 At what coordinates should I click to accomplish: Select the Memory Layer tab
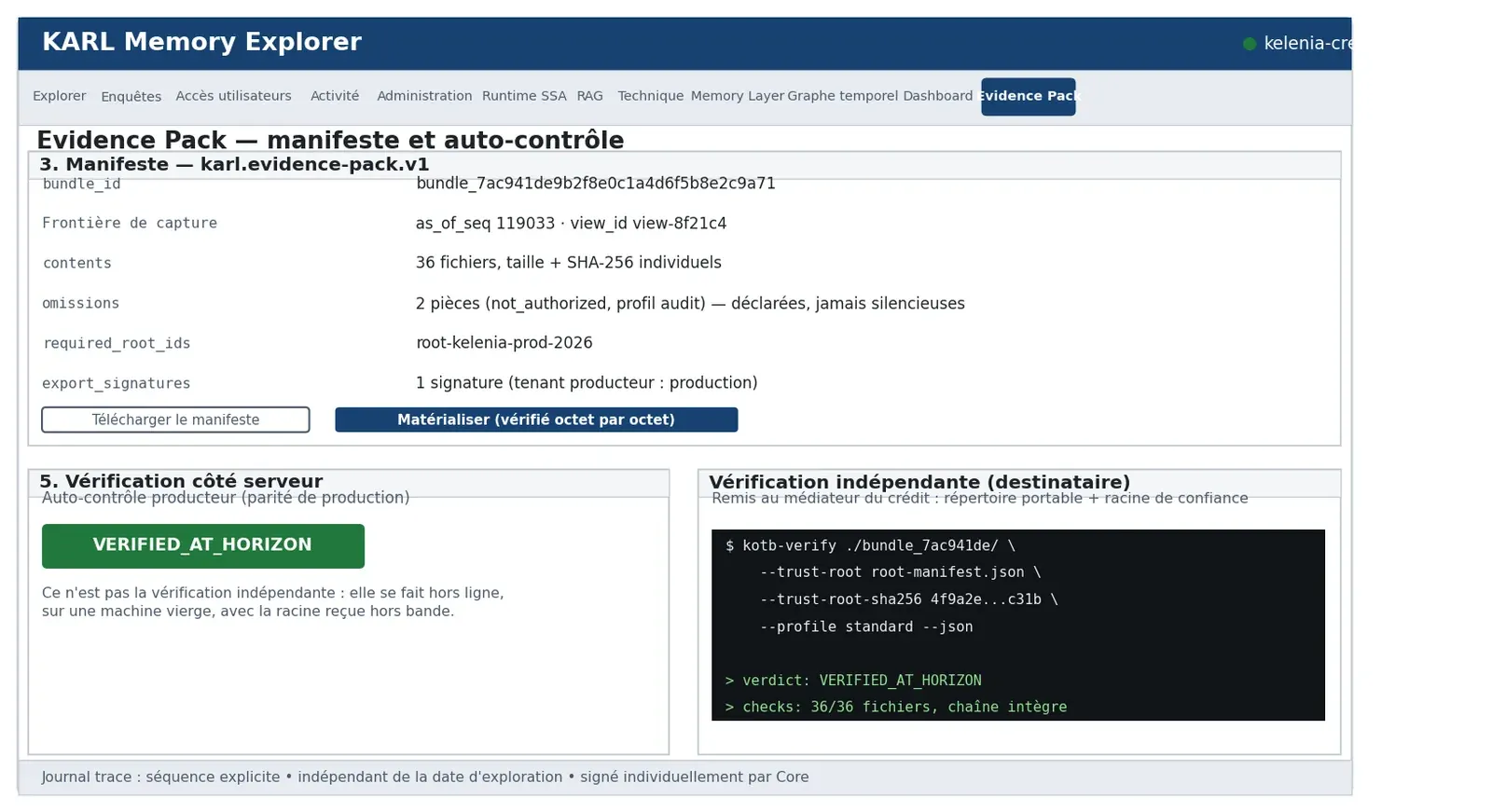(x=738, y=96)
